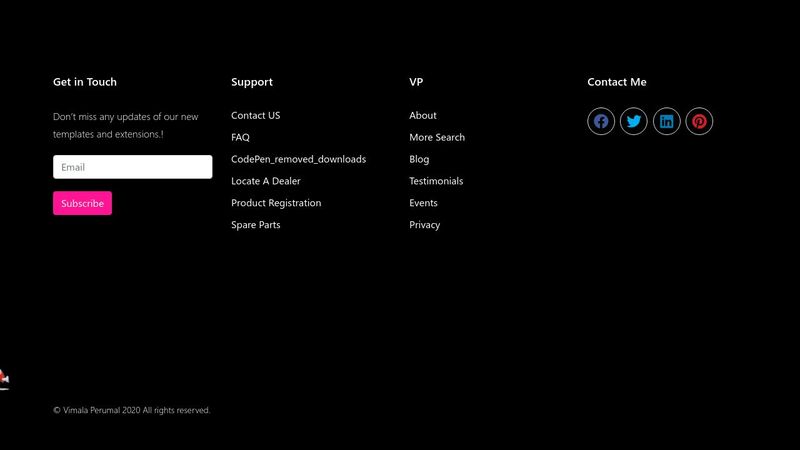The image size is (800, 450).
Task: Open the Blog link
Action: coord(419,159)
